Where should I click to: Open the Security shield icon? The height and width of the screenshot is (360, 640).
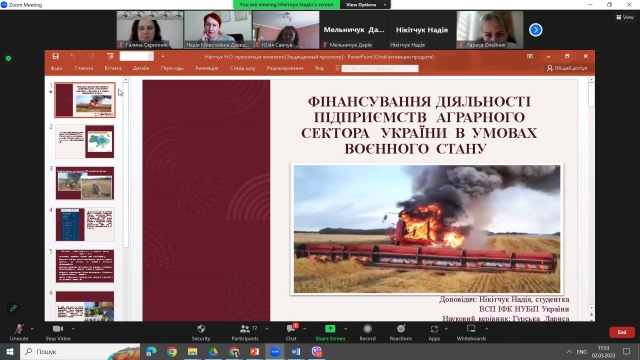201,329
